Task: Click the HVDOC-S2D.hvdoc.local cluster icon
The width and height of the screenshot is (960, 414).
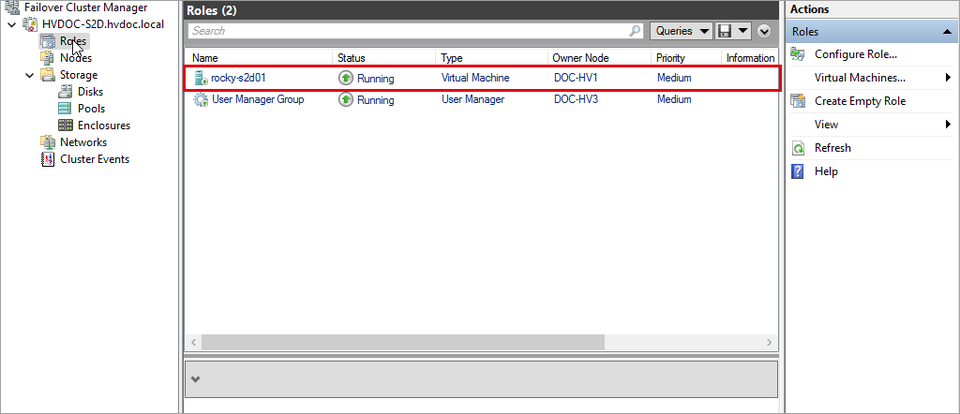Action: click(29, 24)
